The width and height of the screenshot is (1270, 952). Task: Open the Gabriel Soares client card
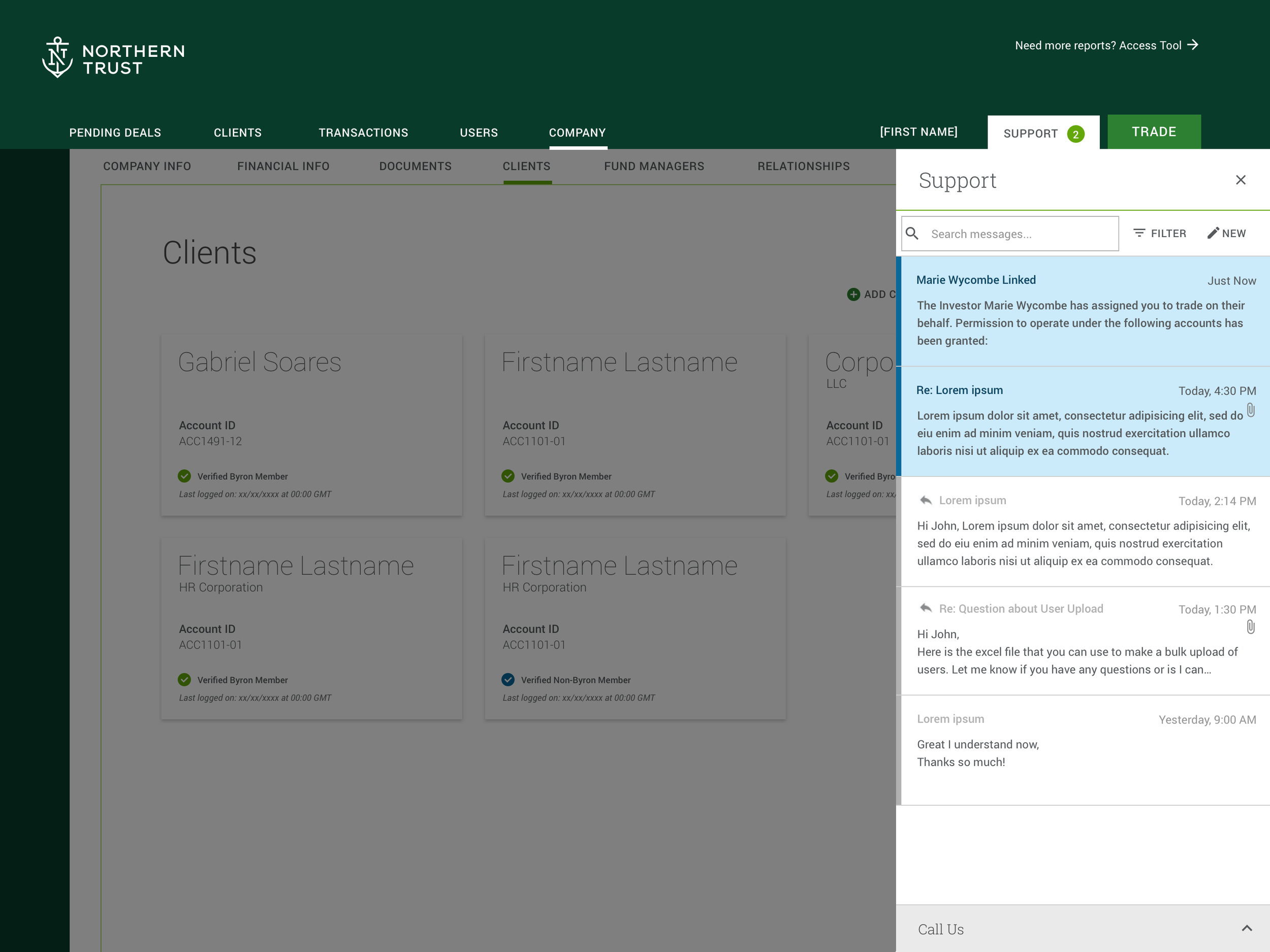point(312,425)
